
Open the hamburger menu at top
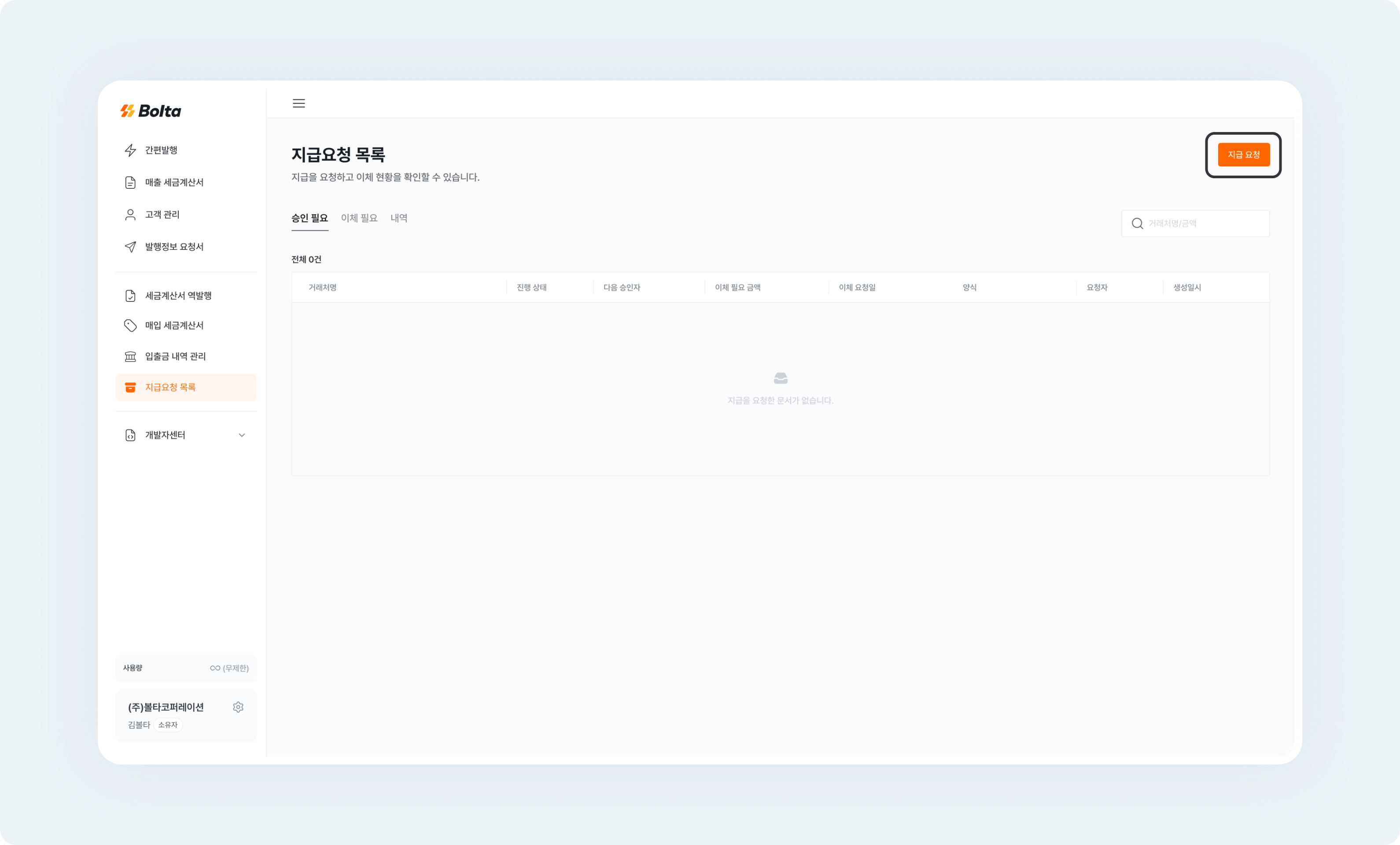(298, 103)
